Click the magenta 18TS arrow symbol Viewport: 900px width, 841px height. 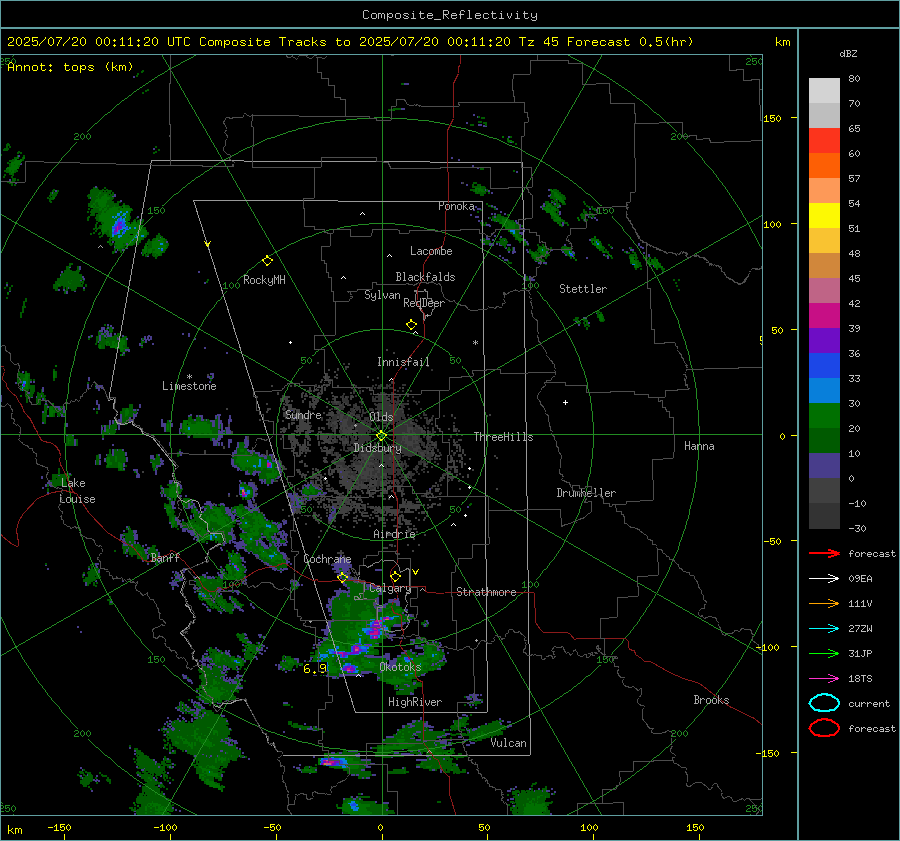[x=824, y=679]
